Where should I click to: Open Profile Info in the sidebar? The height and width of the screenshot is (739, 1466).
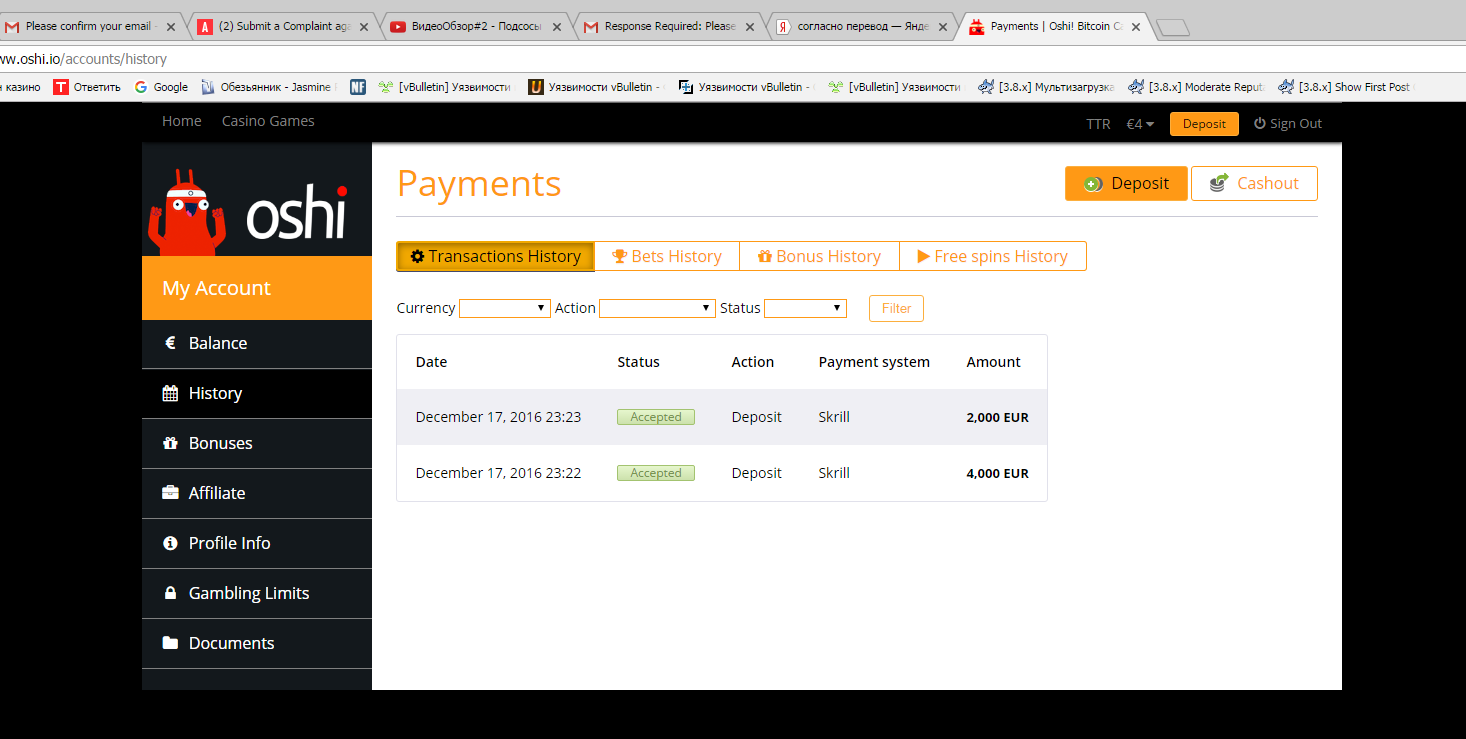[x=257, y=543]
